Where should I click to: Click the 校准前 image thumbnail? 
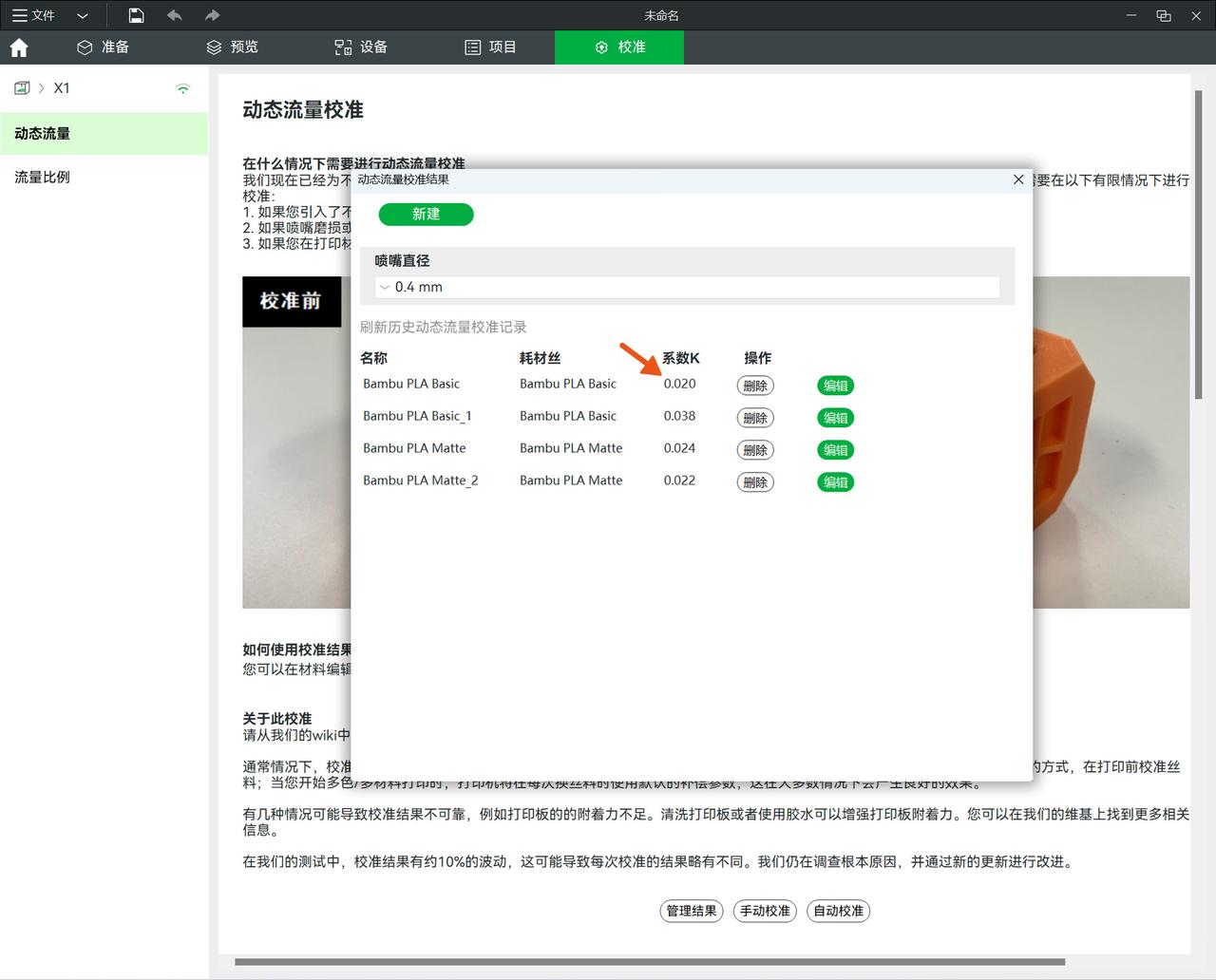(x=292, y=301)
